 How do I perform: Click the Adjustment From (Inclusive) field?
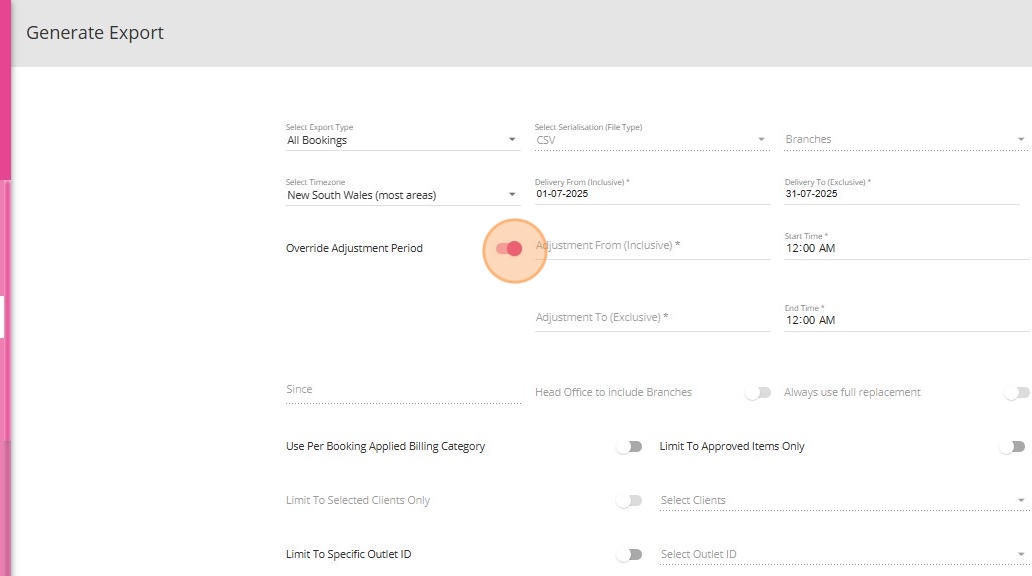click(x=652, y=246)
